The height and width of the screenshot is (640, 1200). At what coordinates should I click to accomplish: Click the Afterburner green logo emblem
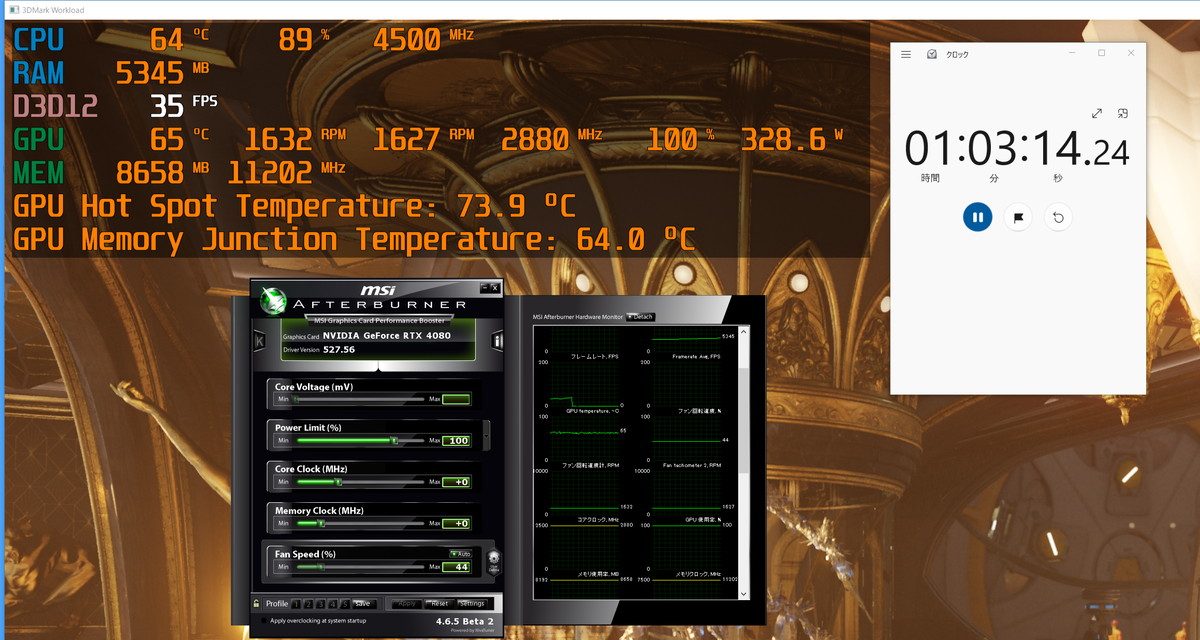[271, 301]
